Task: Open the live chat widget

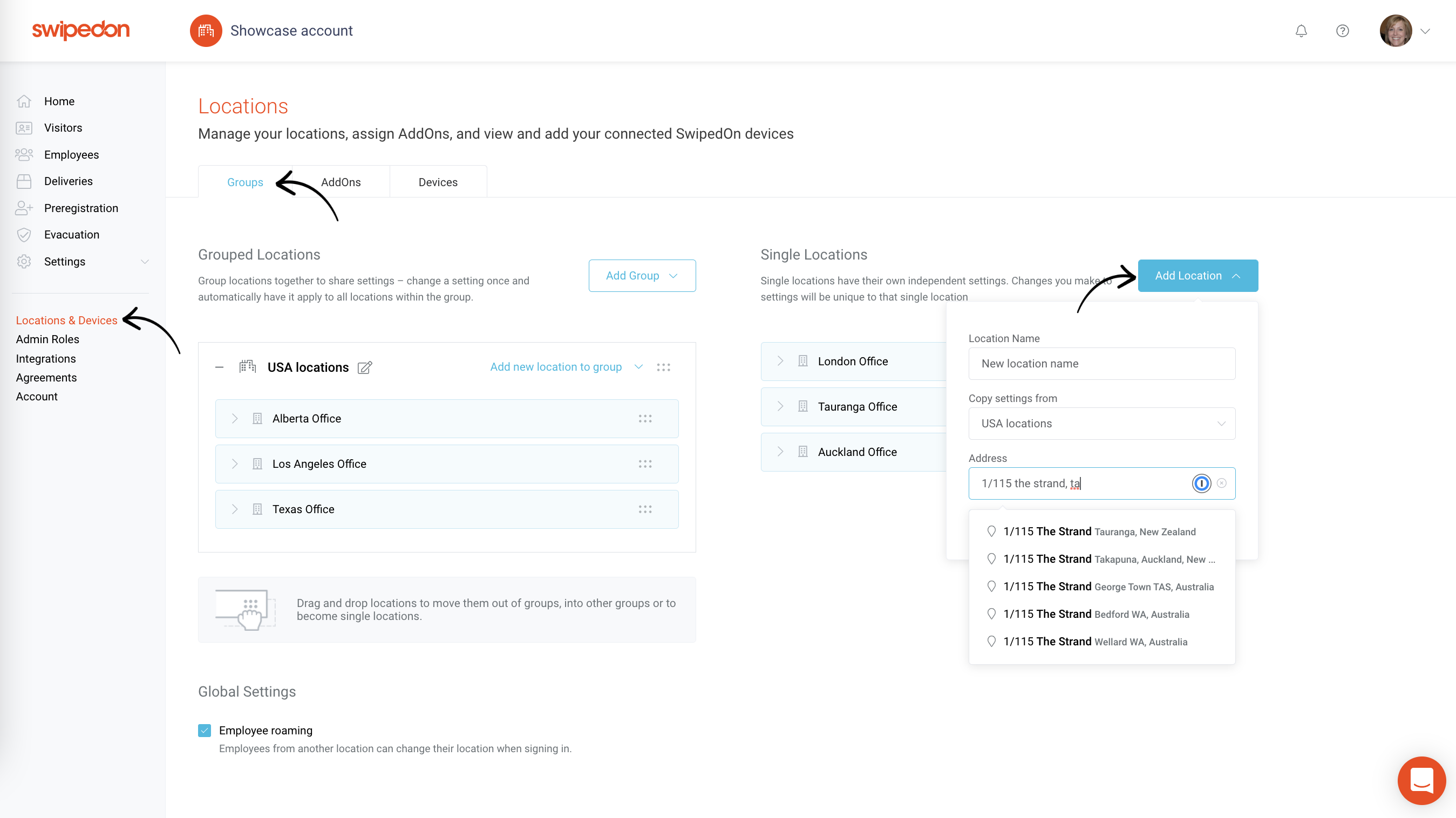Action: pos(1421,780)
